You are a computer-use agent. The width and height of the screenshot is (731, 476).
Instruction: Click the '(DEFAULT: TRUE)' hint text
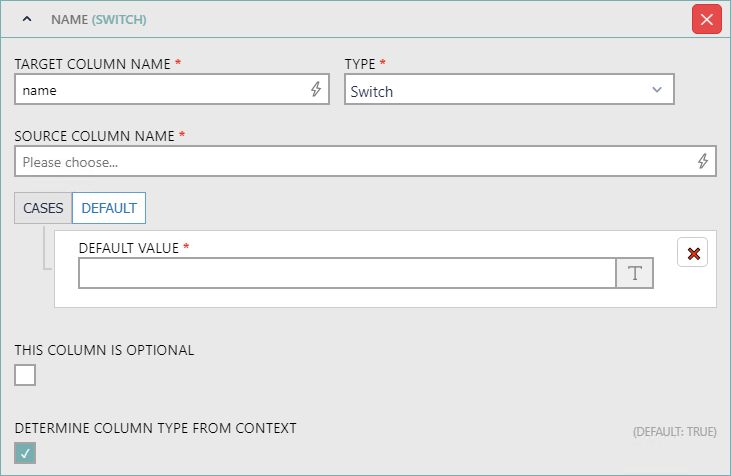pyautogui.click(x=674, y=432)
